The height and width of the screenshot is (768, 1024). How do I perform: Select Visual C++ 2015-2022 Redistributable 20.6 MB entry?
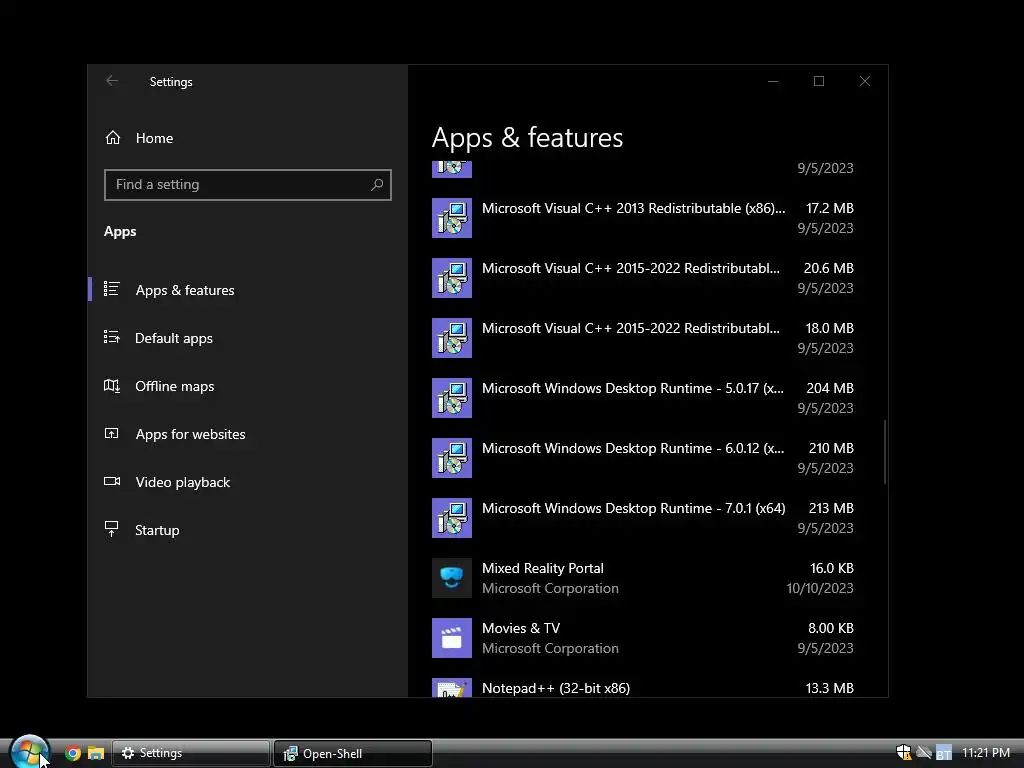[x=643, y=278]
